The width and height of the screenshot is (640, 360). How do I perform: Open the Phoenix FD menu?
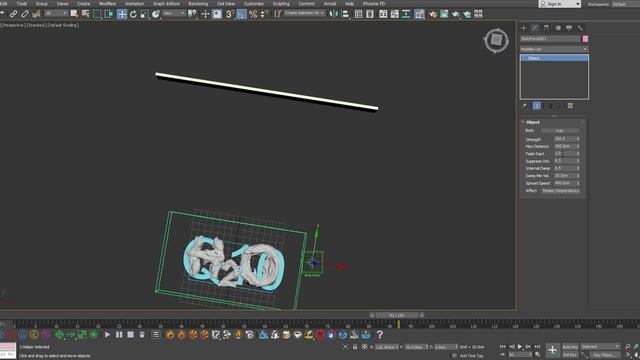click(374, 4)
